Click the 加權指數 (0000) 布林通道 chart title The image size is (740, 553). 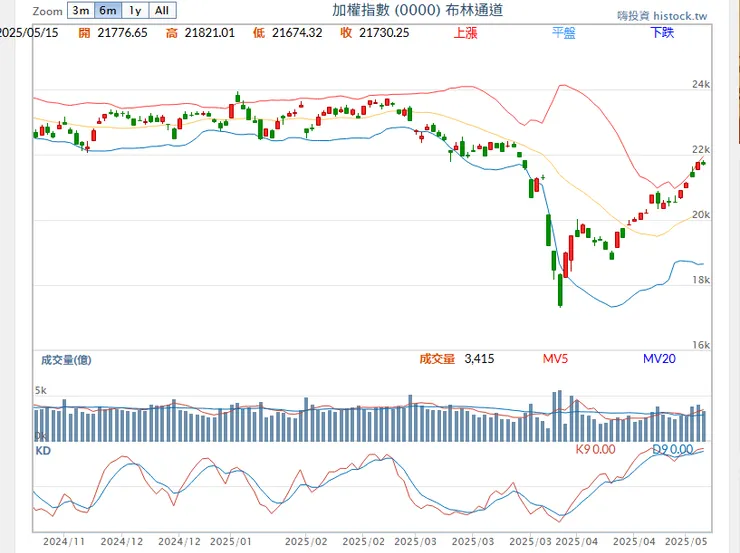[417, 11]
